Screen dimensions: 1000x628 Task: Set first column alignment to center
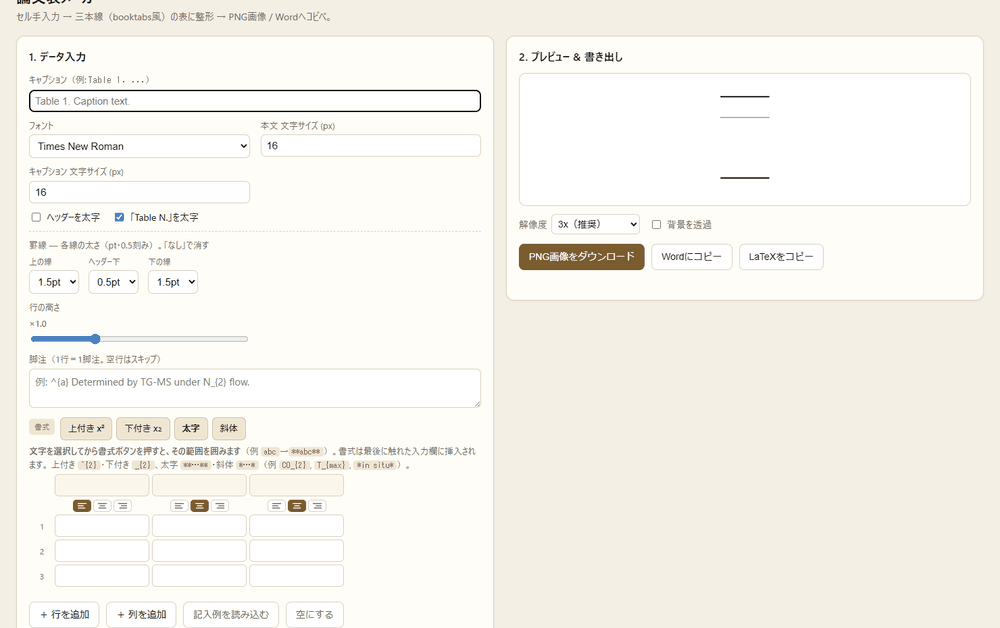[102, 506]
